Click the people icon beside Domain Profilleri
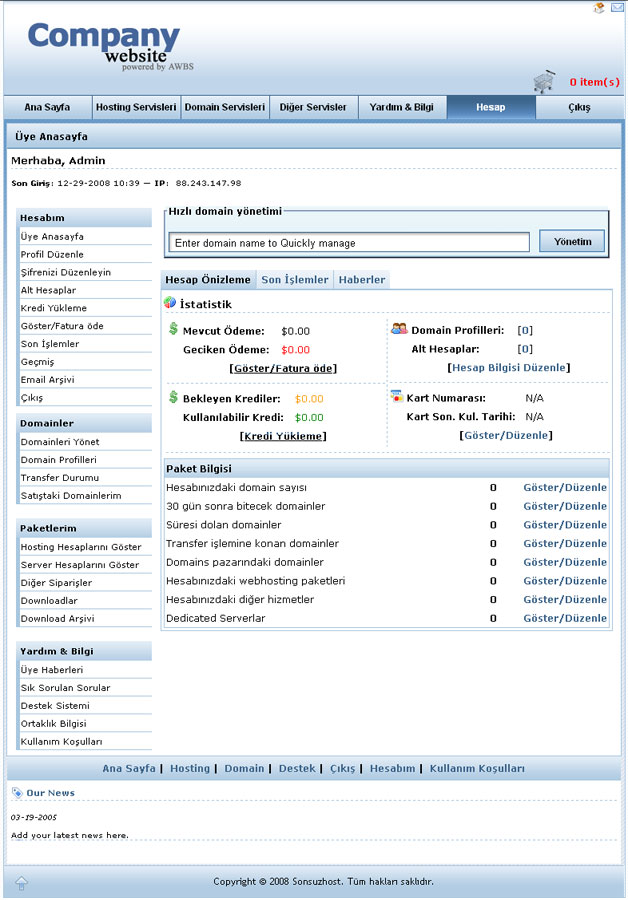The image size is (628, 900). (x=399, y=329)
